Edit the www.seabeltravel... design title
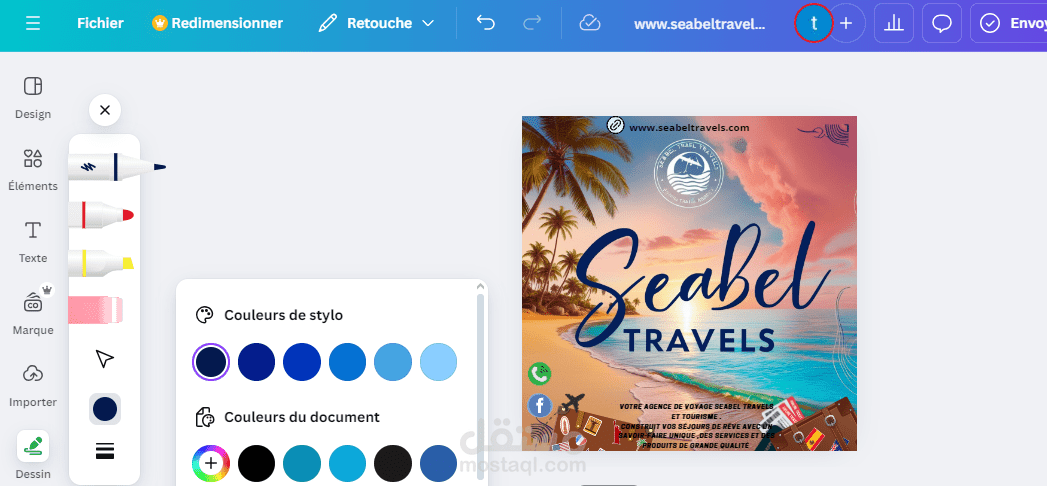 point(699,23)
